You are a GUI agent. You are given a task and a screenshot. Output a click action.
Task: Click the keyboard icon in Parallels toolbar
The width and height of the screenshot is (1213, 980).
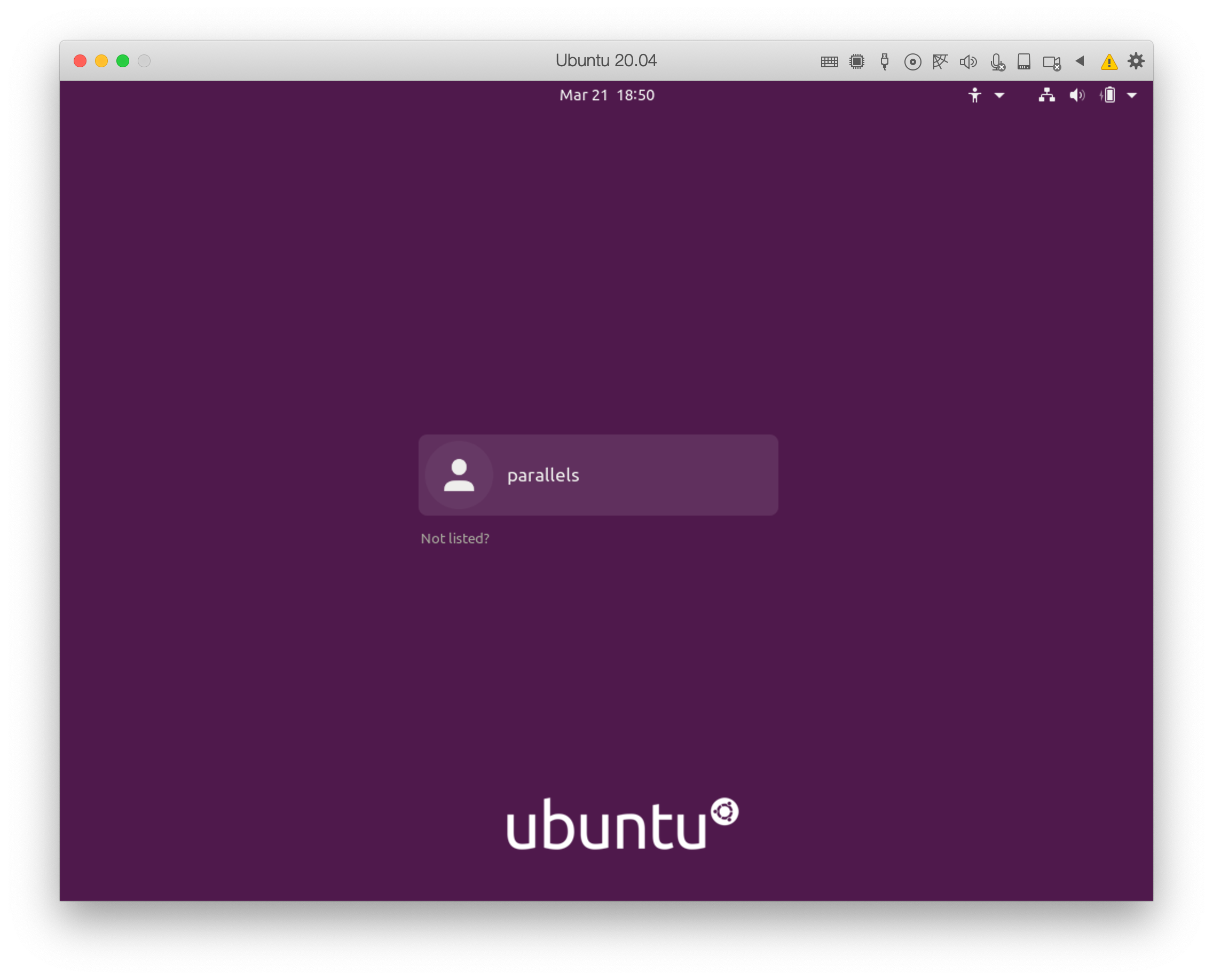[829, 61]
